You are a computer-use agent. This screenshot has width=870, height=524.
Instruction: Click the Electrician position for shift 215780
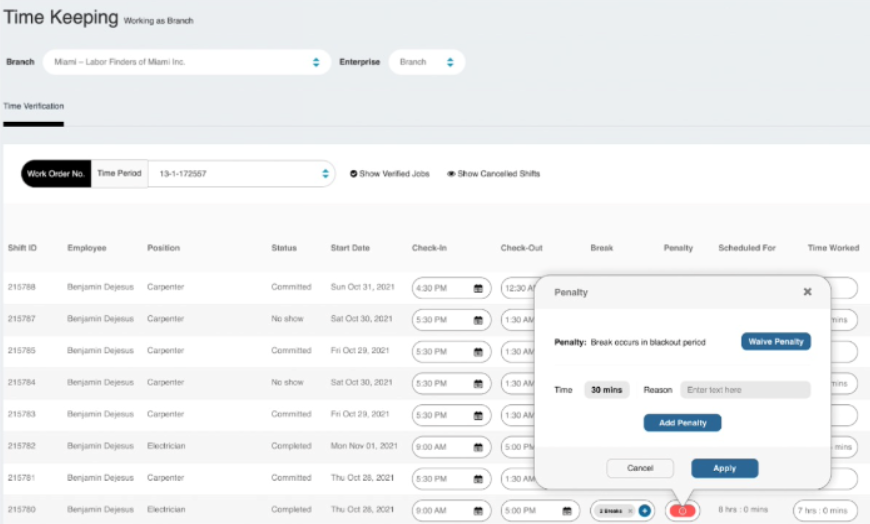pos(166,510)
